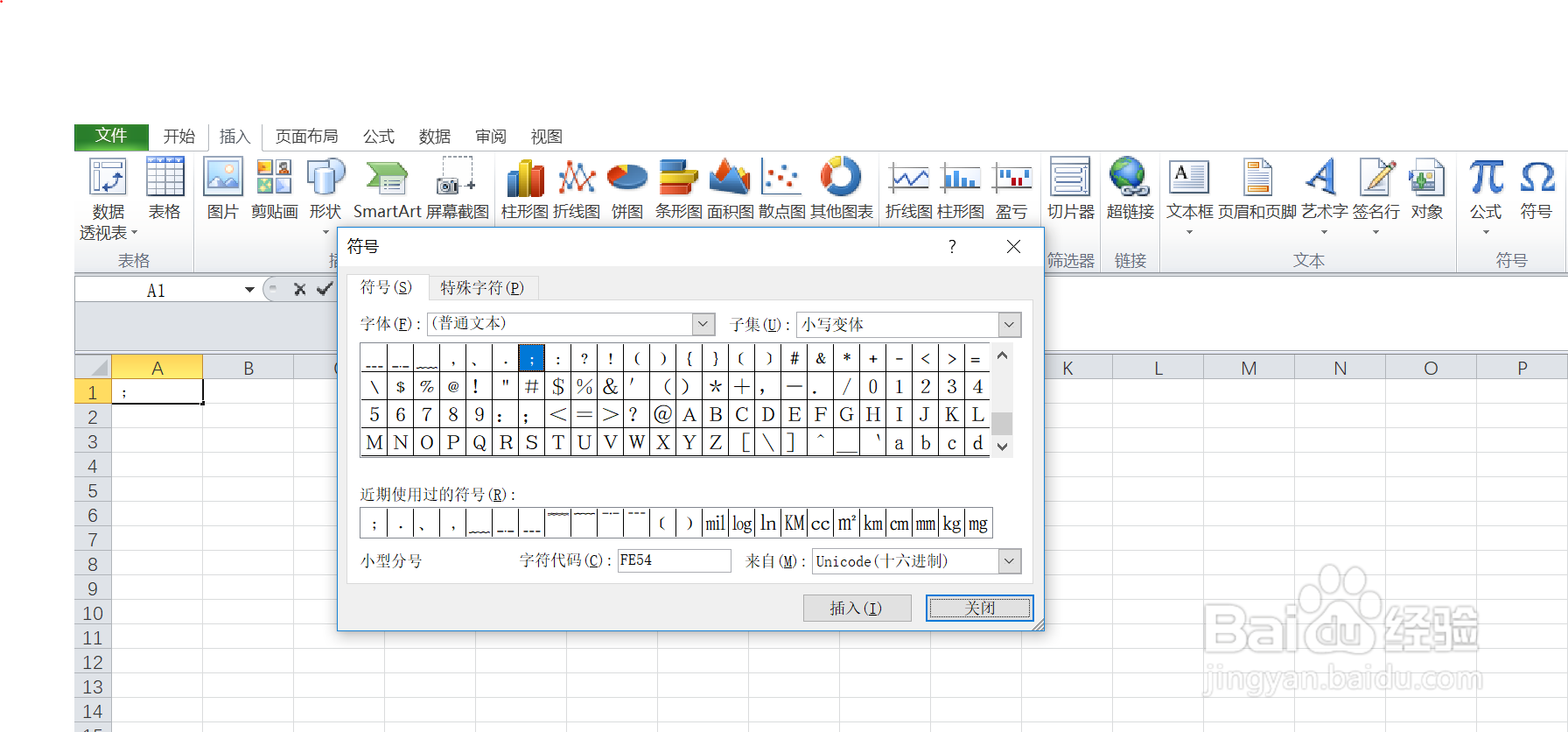The height and width of the screenshot is (732, 1568).
Task: Open the dialog help question mark
Action: (952, 247)
